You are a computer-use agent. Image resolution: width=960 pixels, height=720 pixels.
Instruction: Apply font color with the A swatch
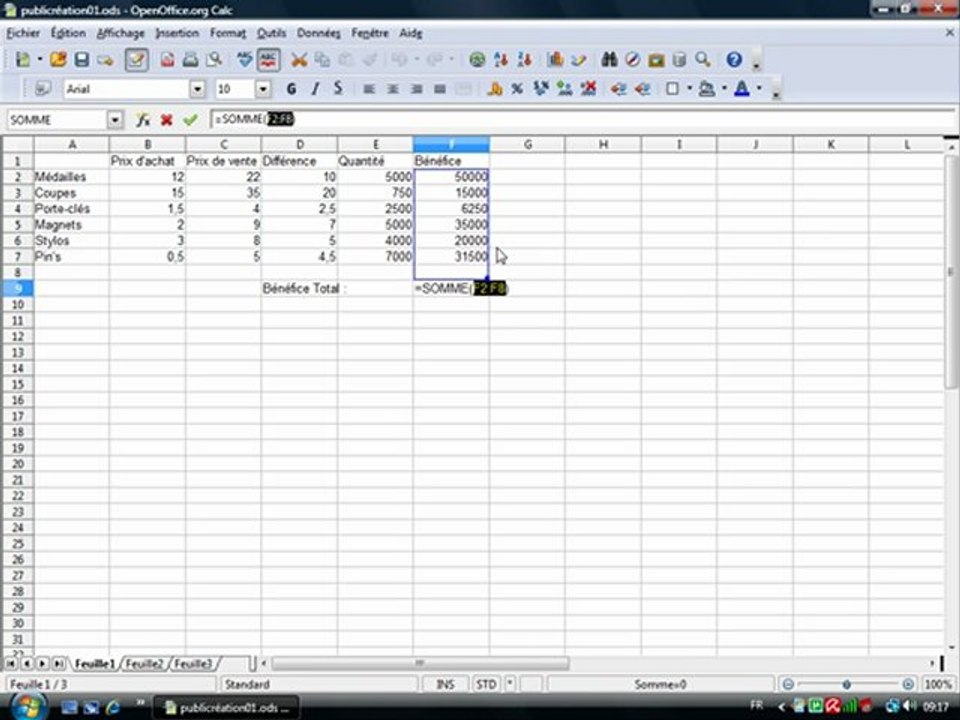[x=741, y=89]
